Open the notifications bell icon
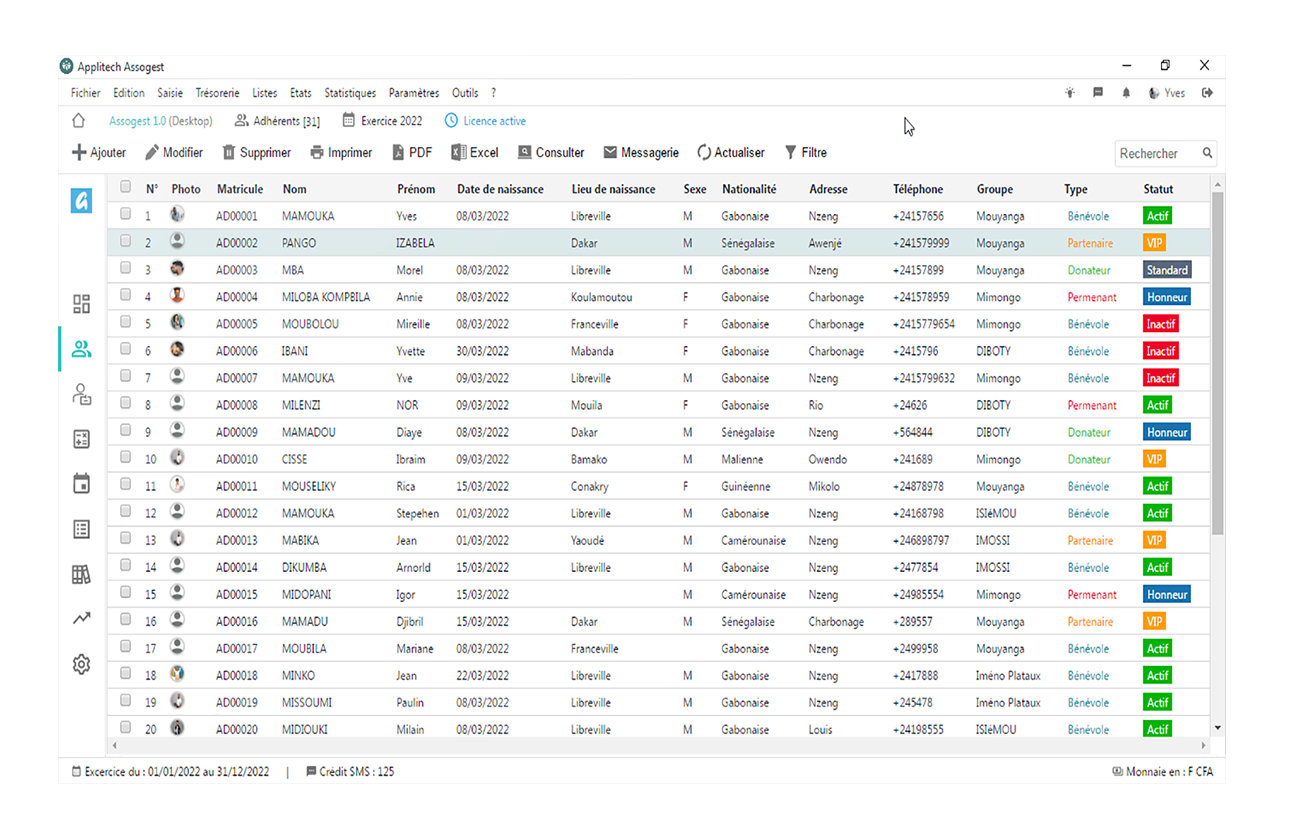1289x833 pixels. click(1126, 93)
